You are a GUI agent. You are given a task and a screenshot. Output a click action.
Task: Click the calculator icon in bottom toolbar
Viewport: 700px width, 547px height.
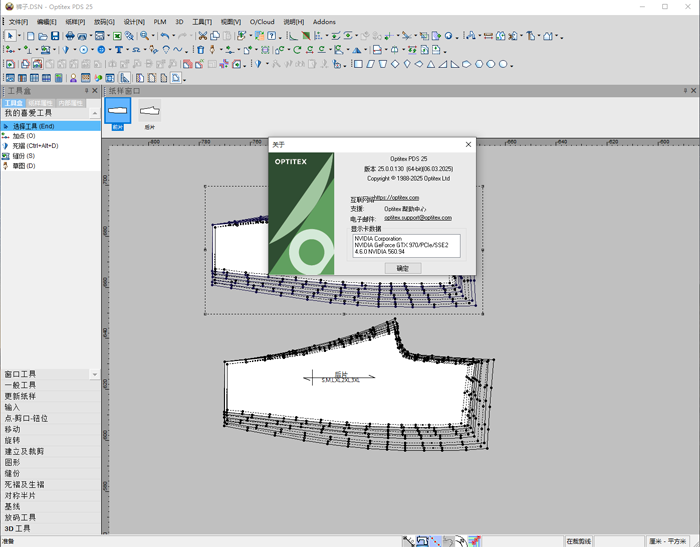coord(58,78)
